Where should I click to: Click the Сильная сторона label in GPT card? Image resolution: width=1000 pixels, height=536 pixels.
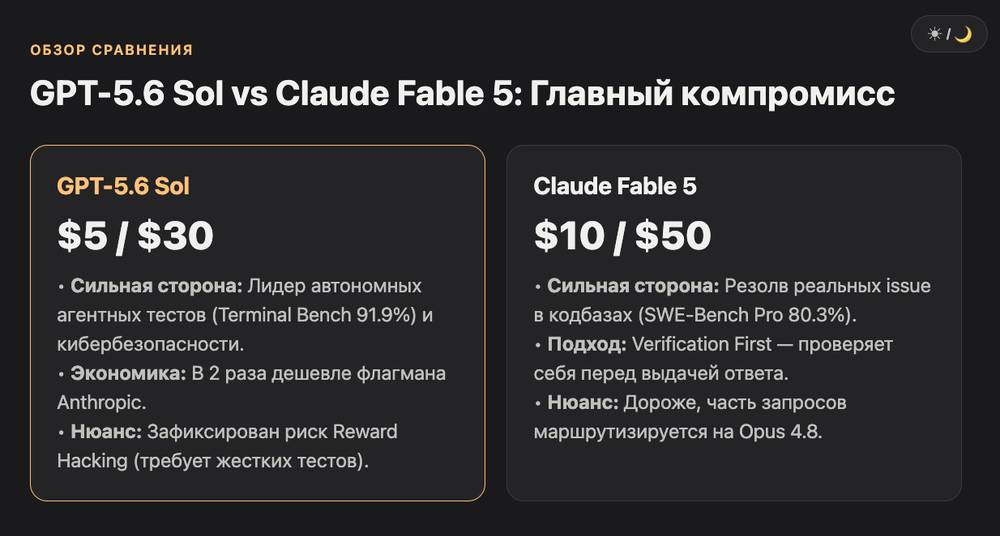[156, 286]
